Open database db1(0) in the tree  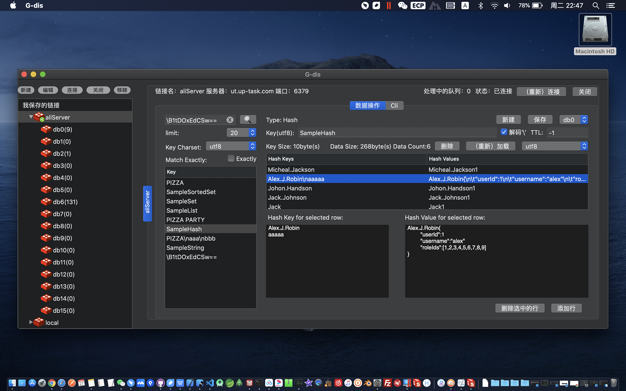coord(62,141)
